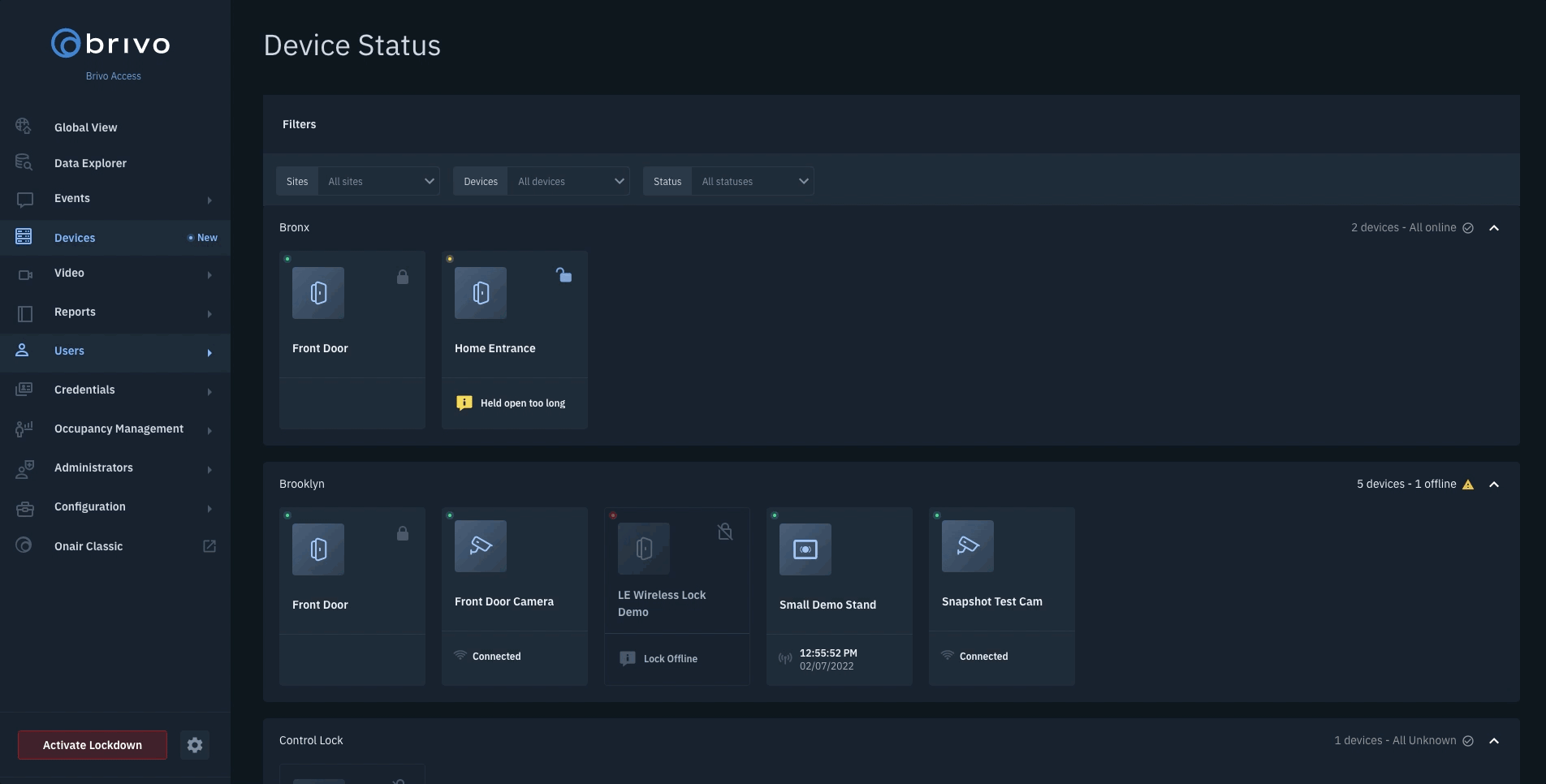The image size is (1546, 784).
Task: Open the Home Entrance device card
Action: 515,340
